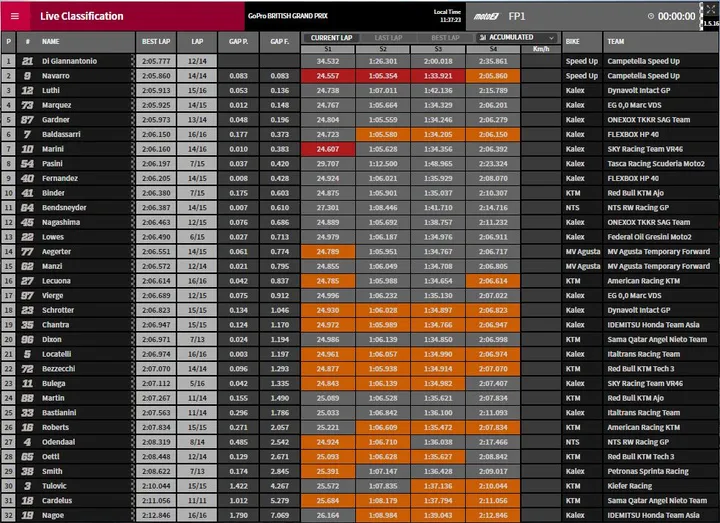Select rider name Vierge

[52, 296]
